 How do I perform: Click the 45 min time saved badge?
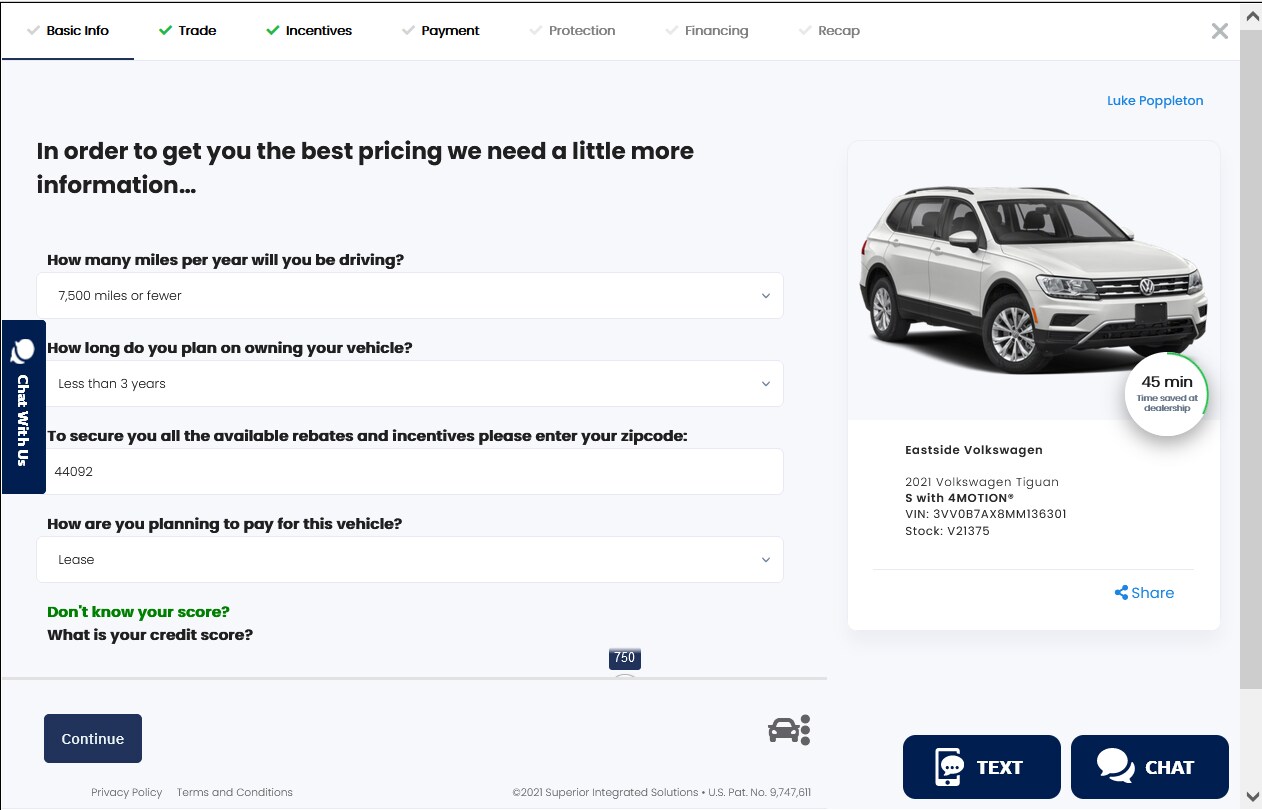(x=1166, y=394)
